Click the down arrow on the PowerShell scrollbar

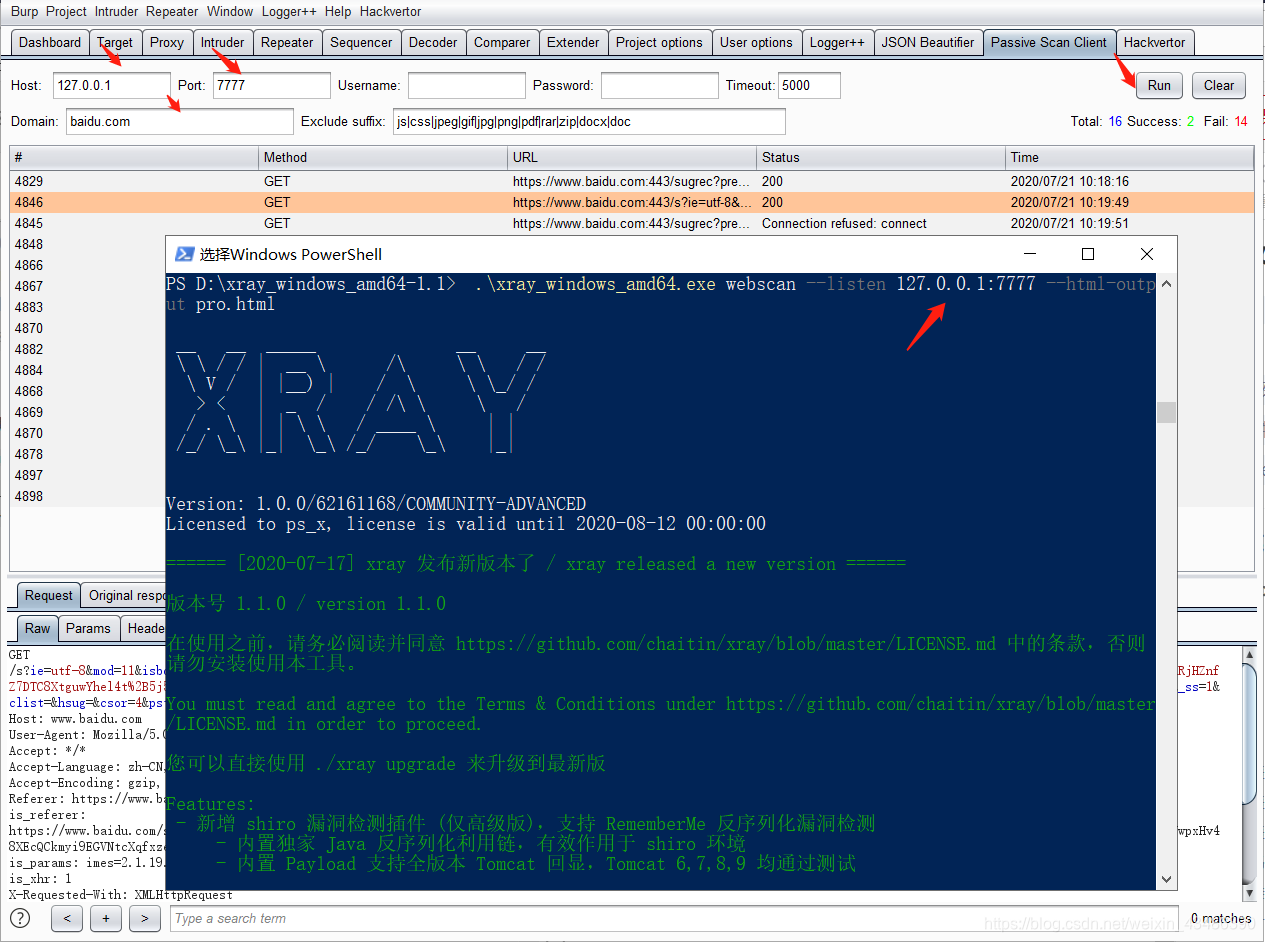pyautogui.click(x=1165, y=877)
